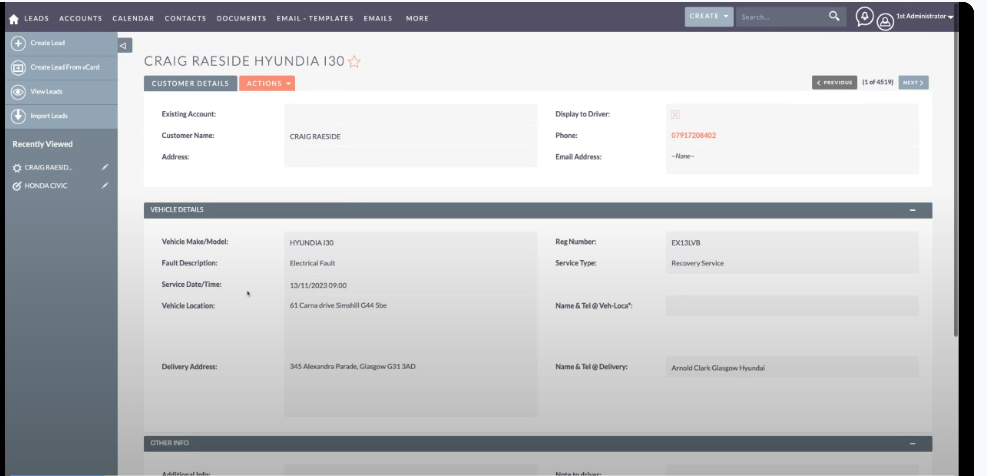Open the View Leads sidebar link
The width and height of the screenshot is (987, 476).
47,92
